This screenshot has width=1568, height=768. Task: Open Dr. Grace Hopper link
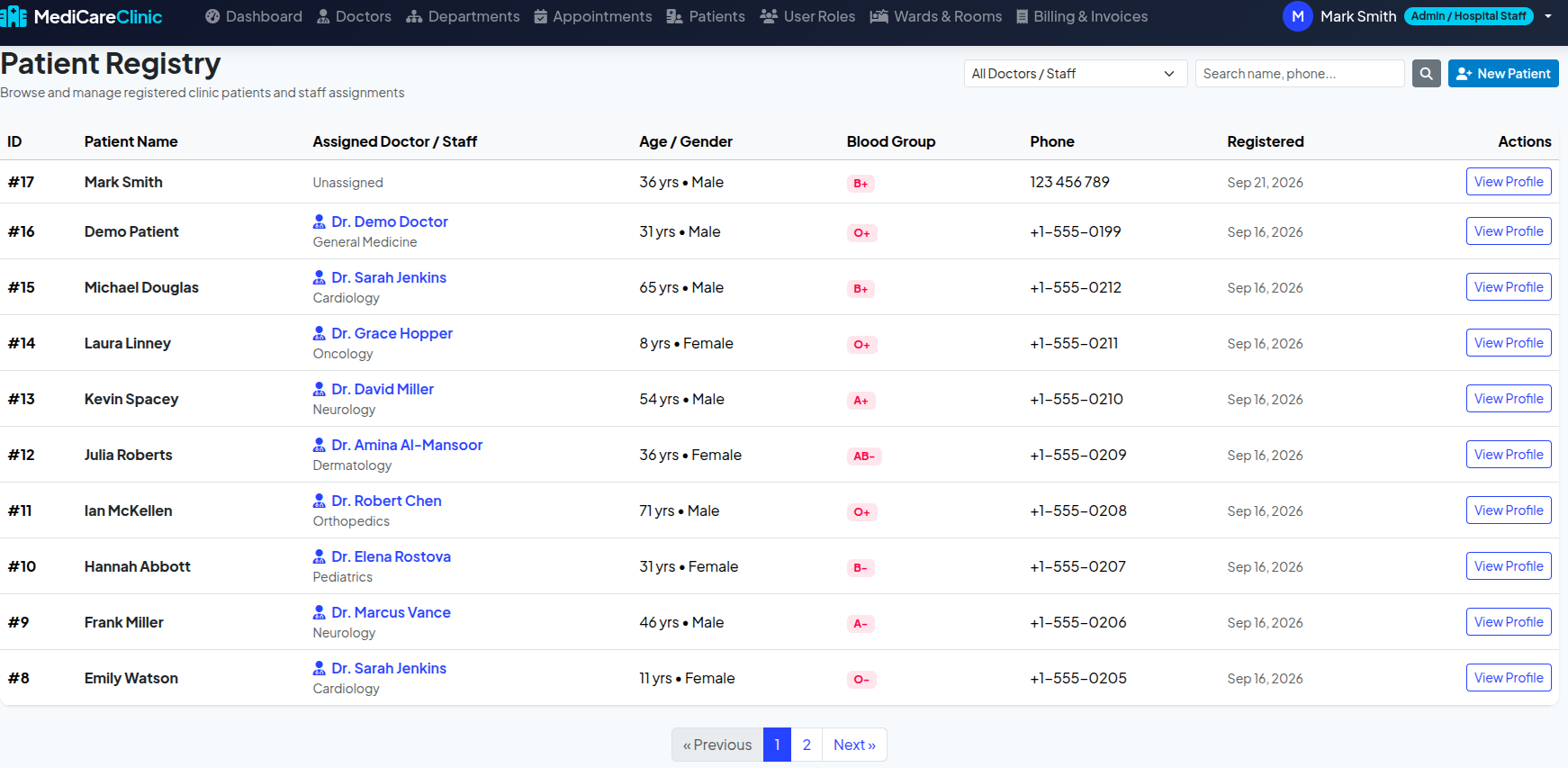tap(392, 333)
